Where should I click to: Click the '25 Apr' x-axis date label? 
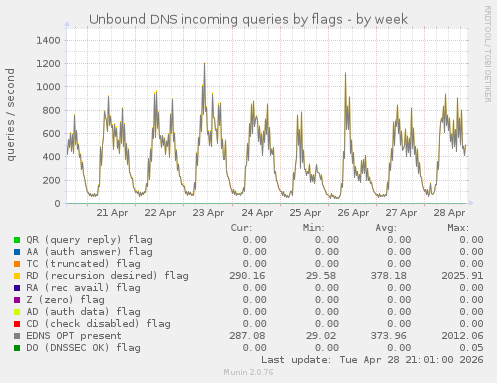click(x=305, y=213)
